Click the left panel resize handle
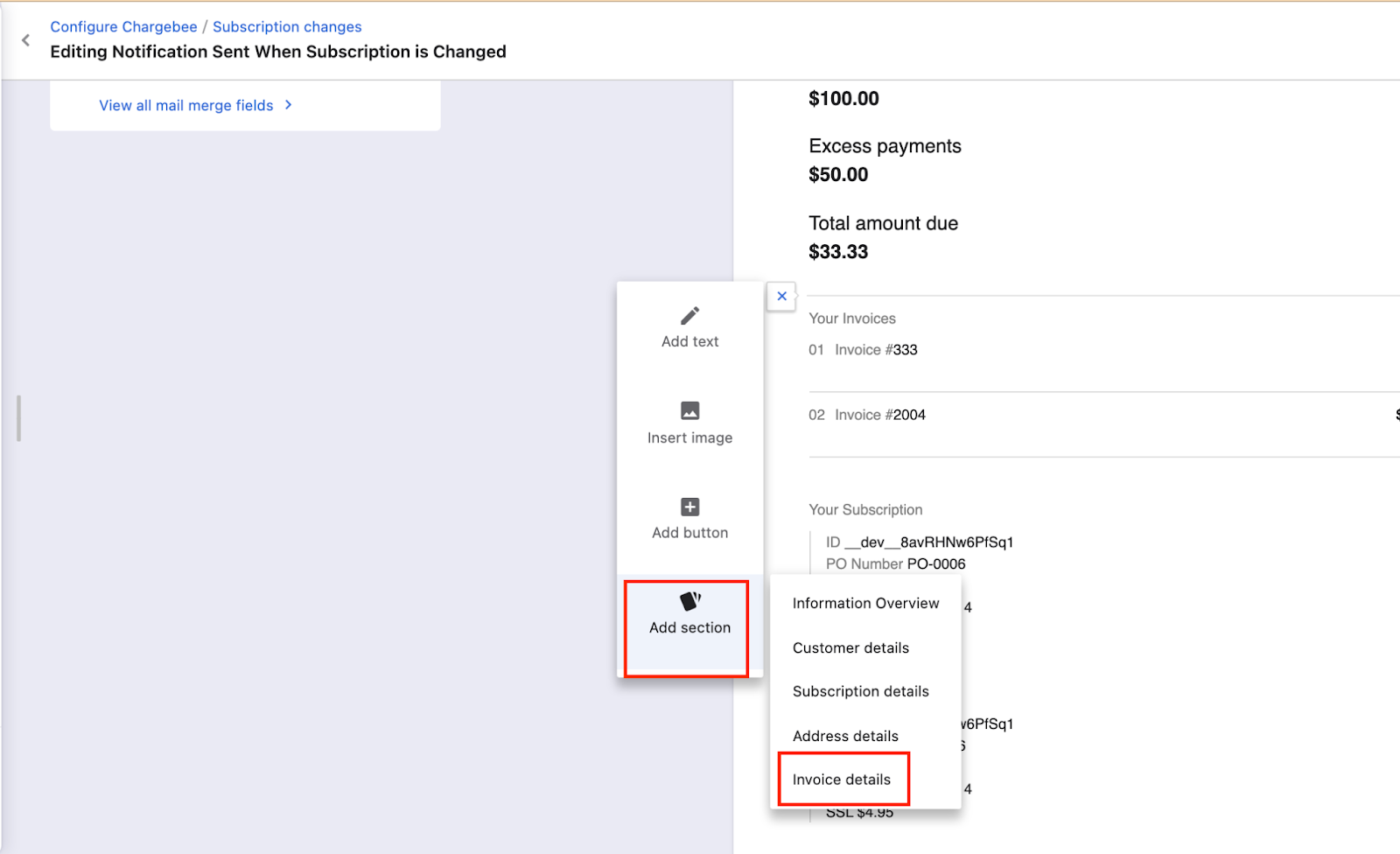Screen dimensions: 1400x854 [18, 418]
